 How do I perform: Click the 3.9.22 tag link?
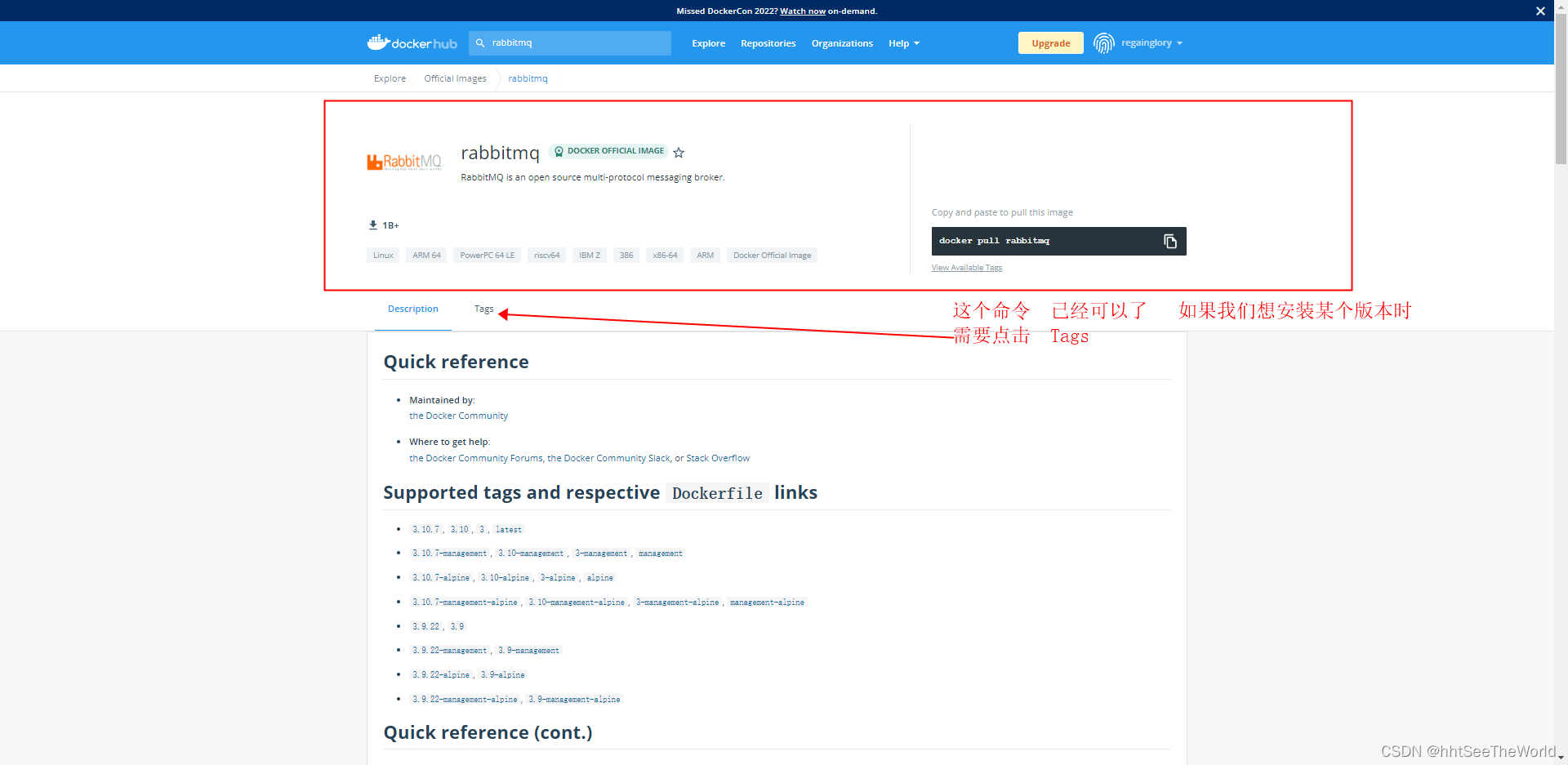pyautogui.click(x=425, y=627)
